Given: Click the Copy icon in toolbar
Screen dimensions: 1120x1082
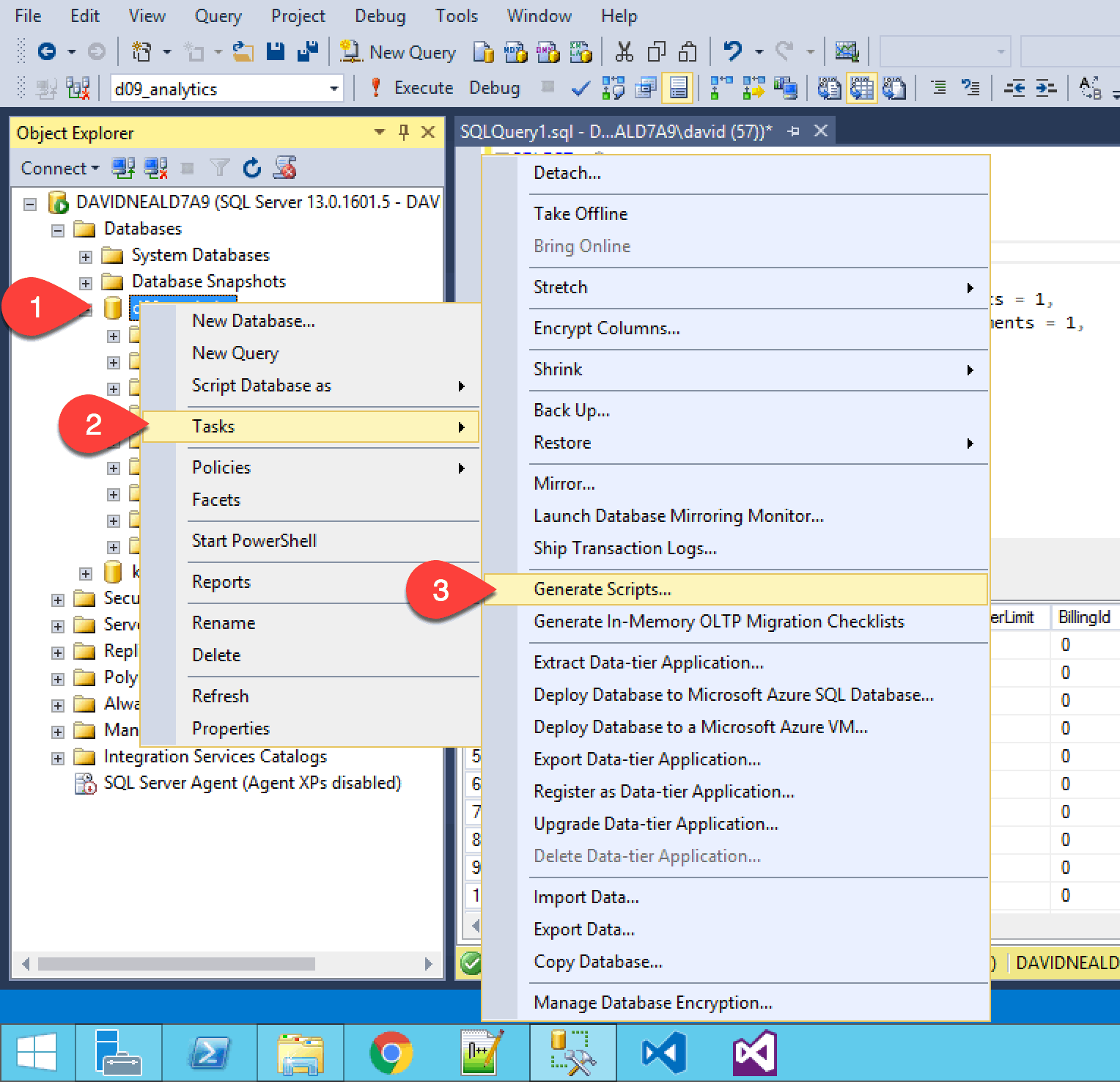Looking at the screenshot, I should tap(656, 51).
